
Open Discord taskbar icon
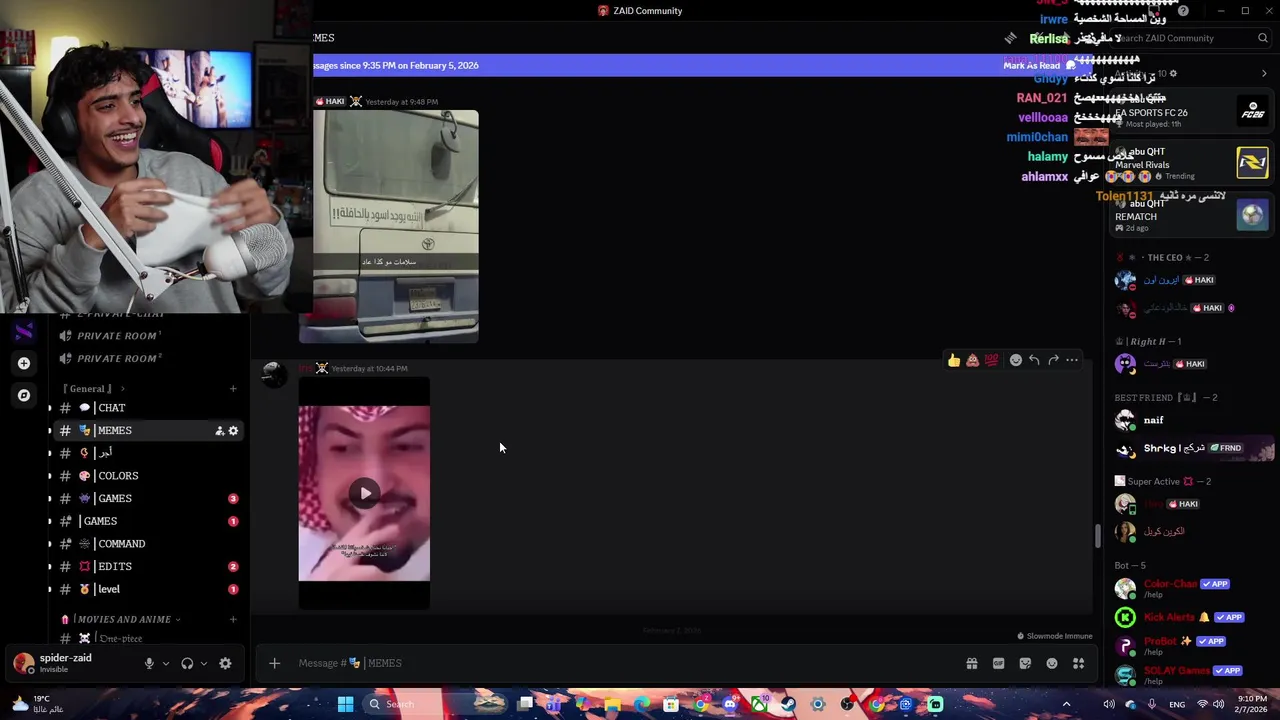coord(730,704)
